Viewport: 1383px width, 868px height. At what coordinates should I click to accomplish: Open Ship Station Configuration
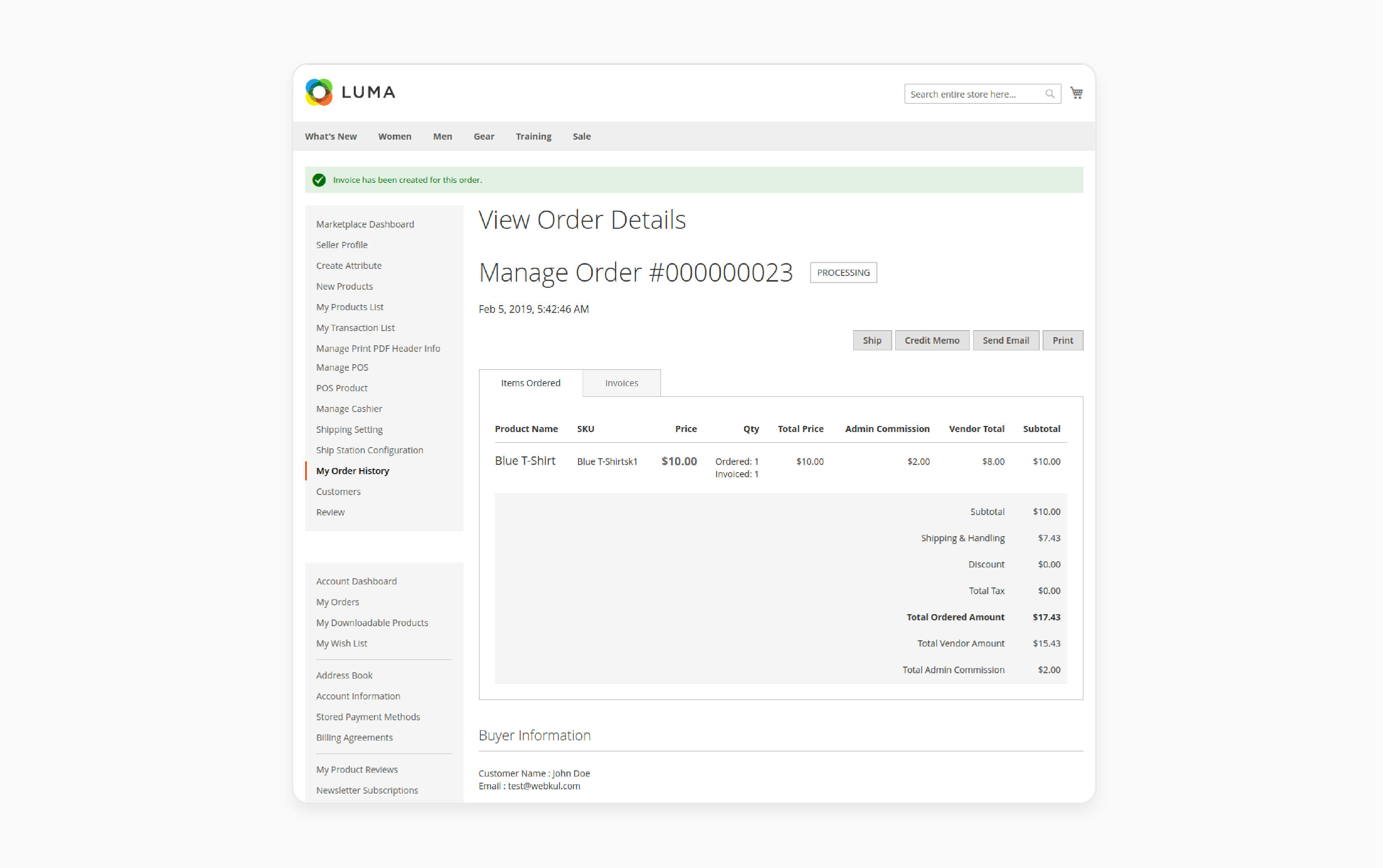point(369,450)
